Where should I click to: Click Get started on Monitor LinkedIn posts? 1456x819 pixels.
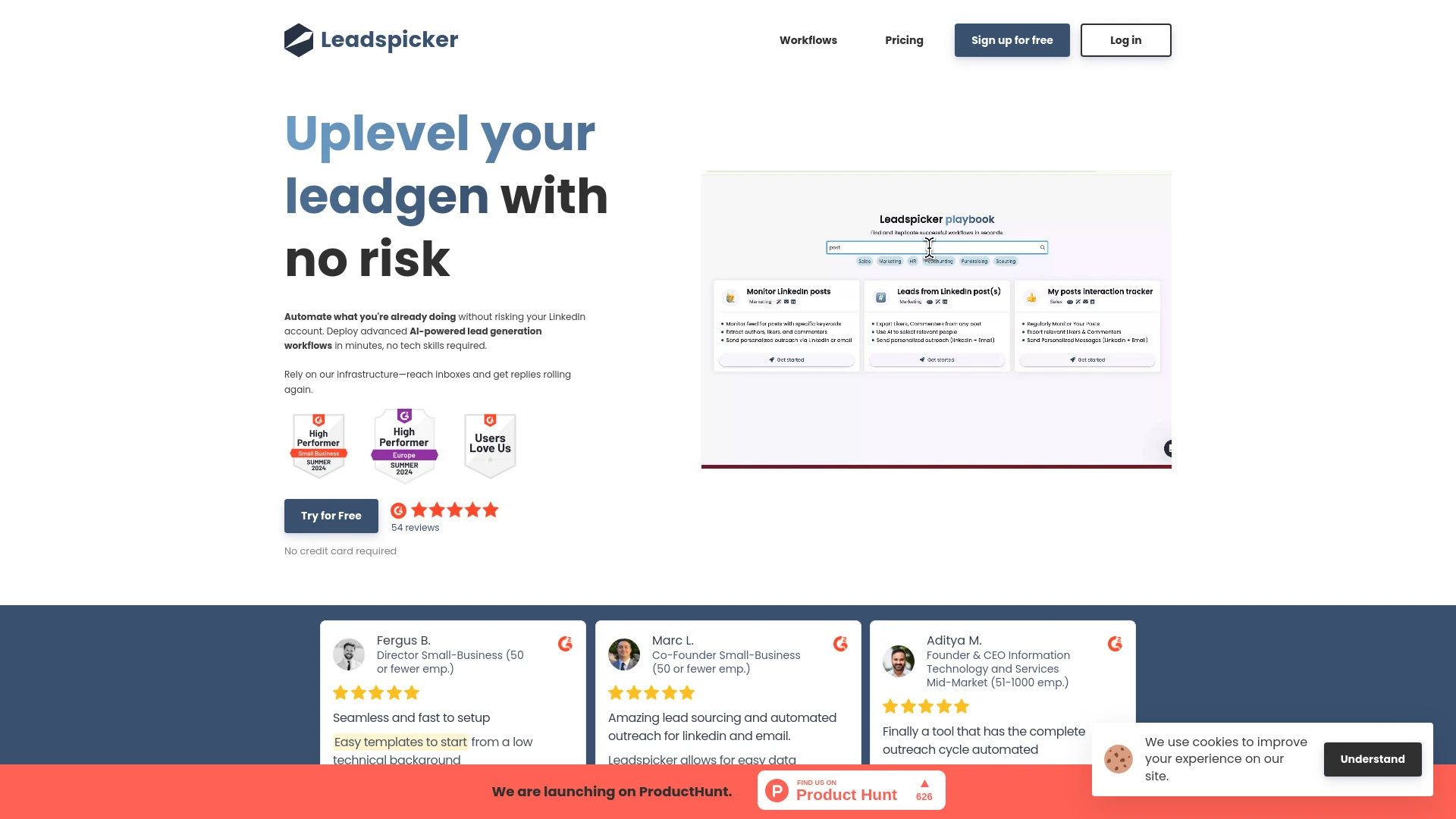pyautogui.click(x=787, y=360)
